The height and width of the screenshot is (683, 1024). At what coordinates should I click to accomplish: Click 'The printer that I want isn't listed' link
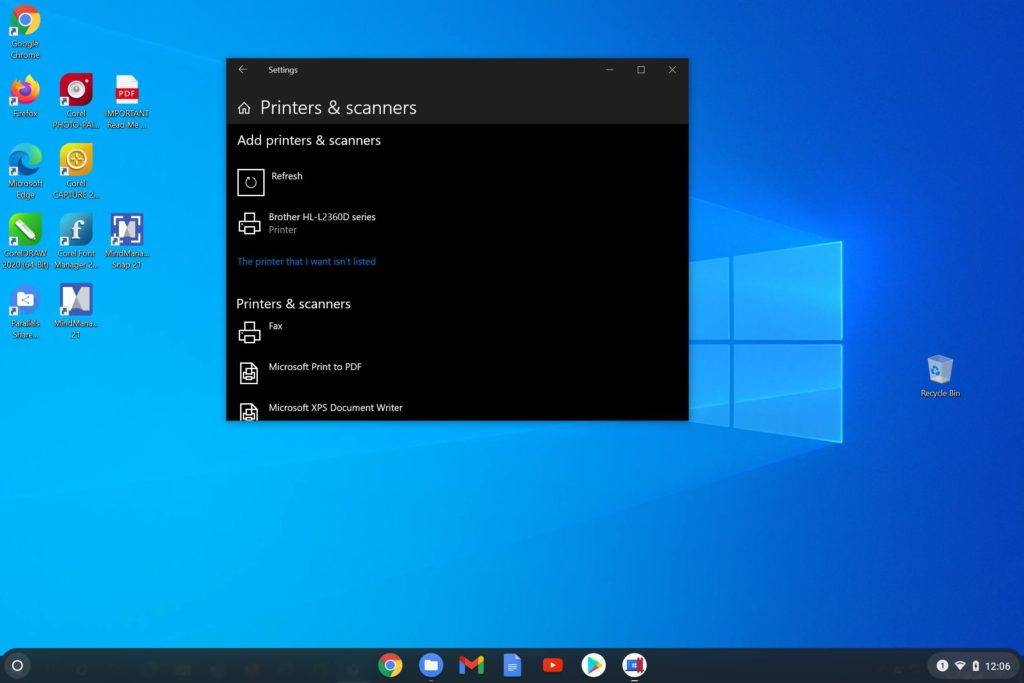(x=306, y=261)
